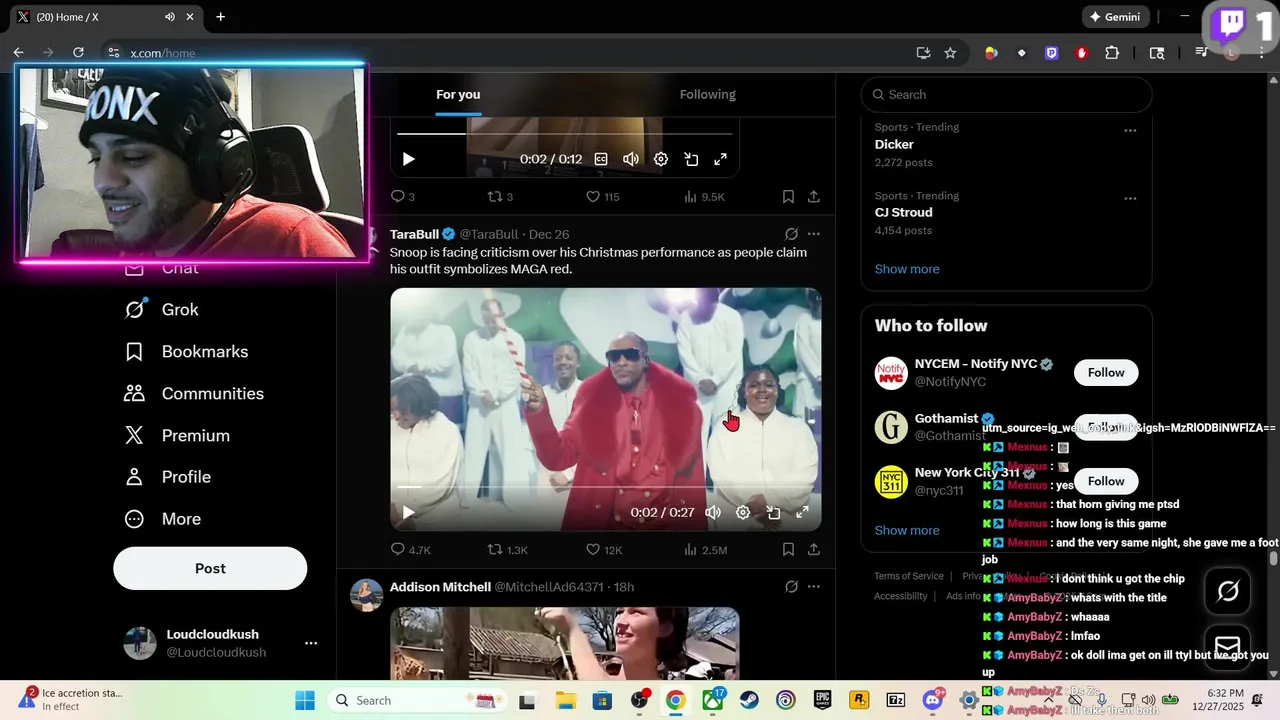1280x720 pixels.
Task: Open the Windows Start menu
Action: click(305, 700)
